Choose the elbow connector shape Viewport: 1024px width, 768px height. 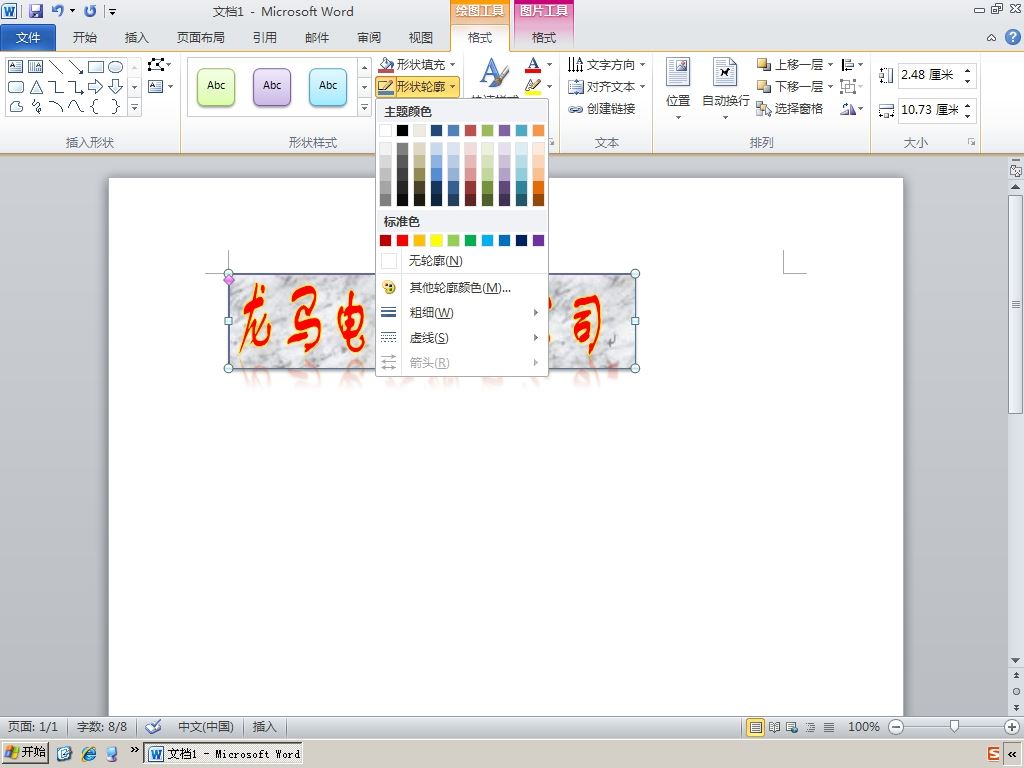56,87
